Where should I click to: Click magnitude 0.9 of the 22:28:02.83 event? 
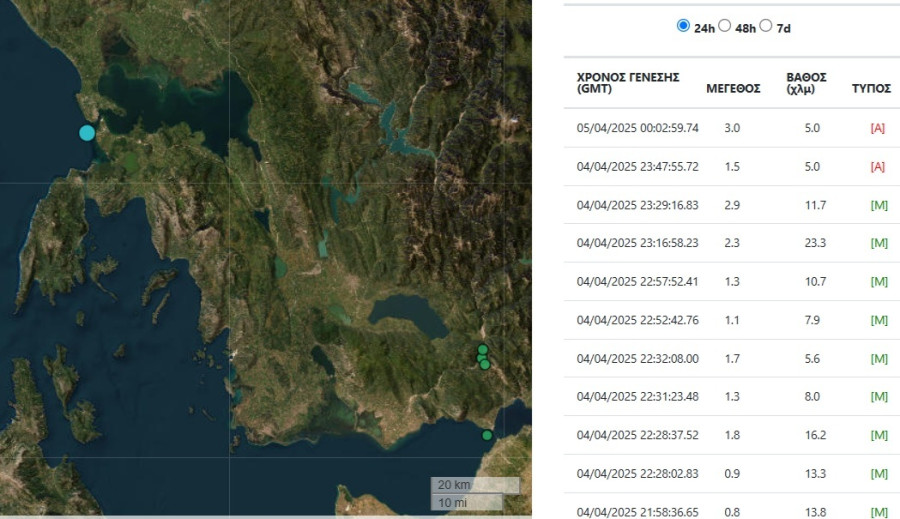[732, 474]
